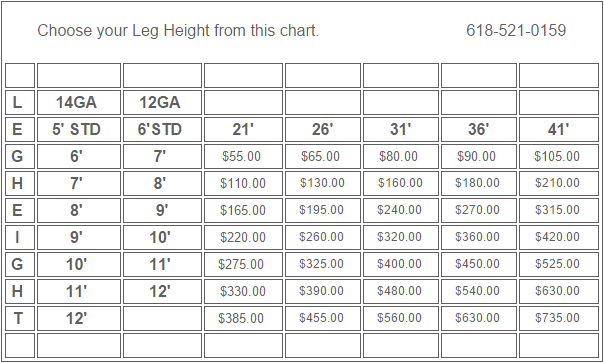
Task: Select the 6'STD cell
Action: pos(162,129)
